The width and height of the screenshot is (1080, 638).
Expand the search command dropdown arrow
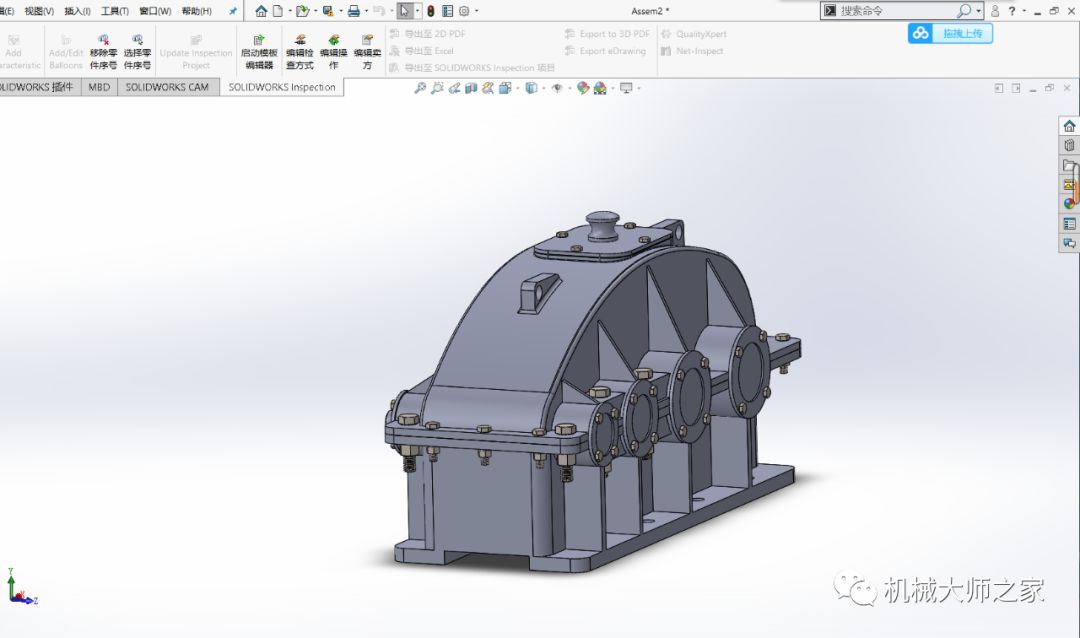coord(978,11)
